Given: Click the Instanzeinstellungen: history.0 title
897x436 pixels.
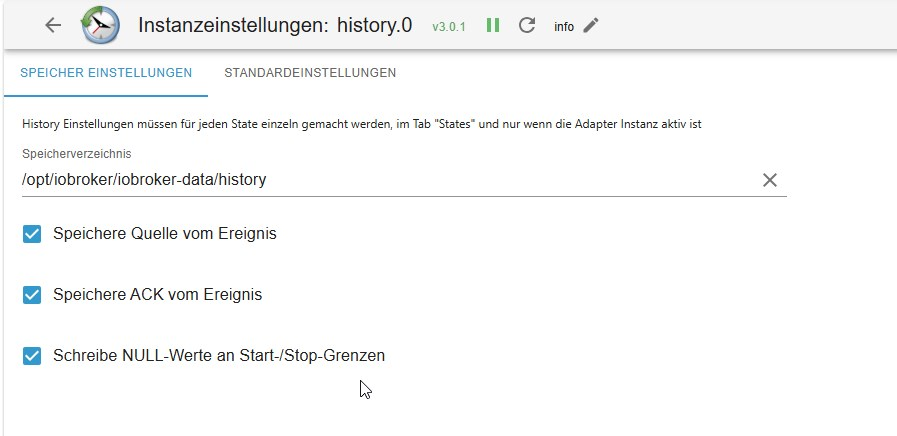Looking at the screenshot, I should pyautogui.click(x=275, y=26).
